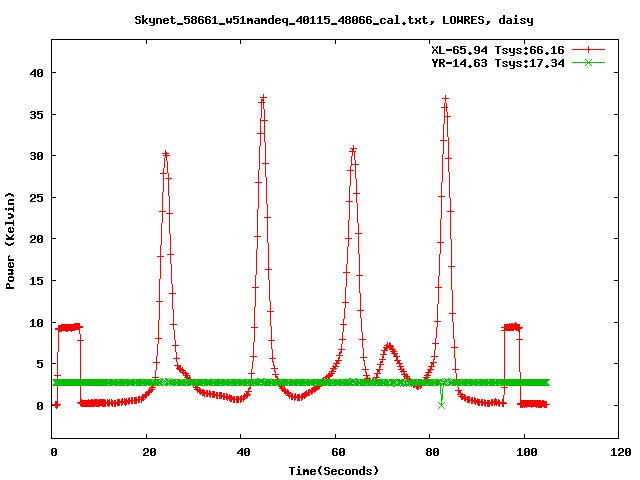Click the y-axis tick label 30

pyautogui.click(x=37, y=156)
